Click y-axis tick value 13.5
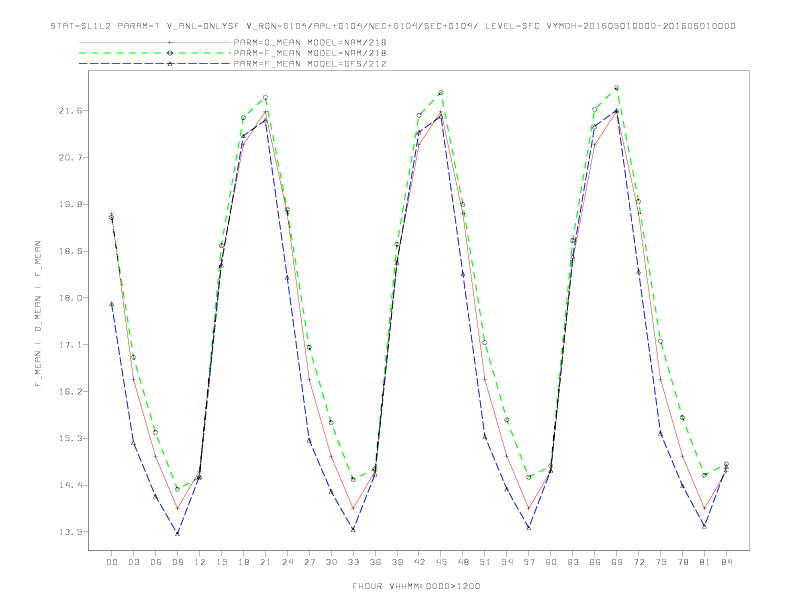Screen dimensions: 792x612 [x=71, y=532]
